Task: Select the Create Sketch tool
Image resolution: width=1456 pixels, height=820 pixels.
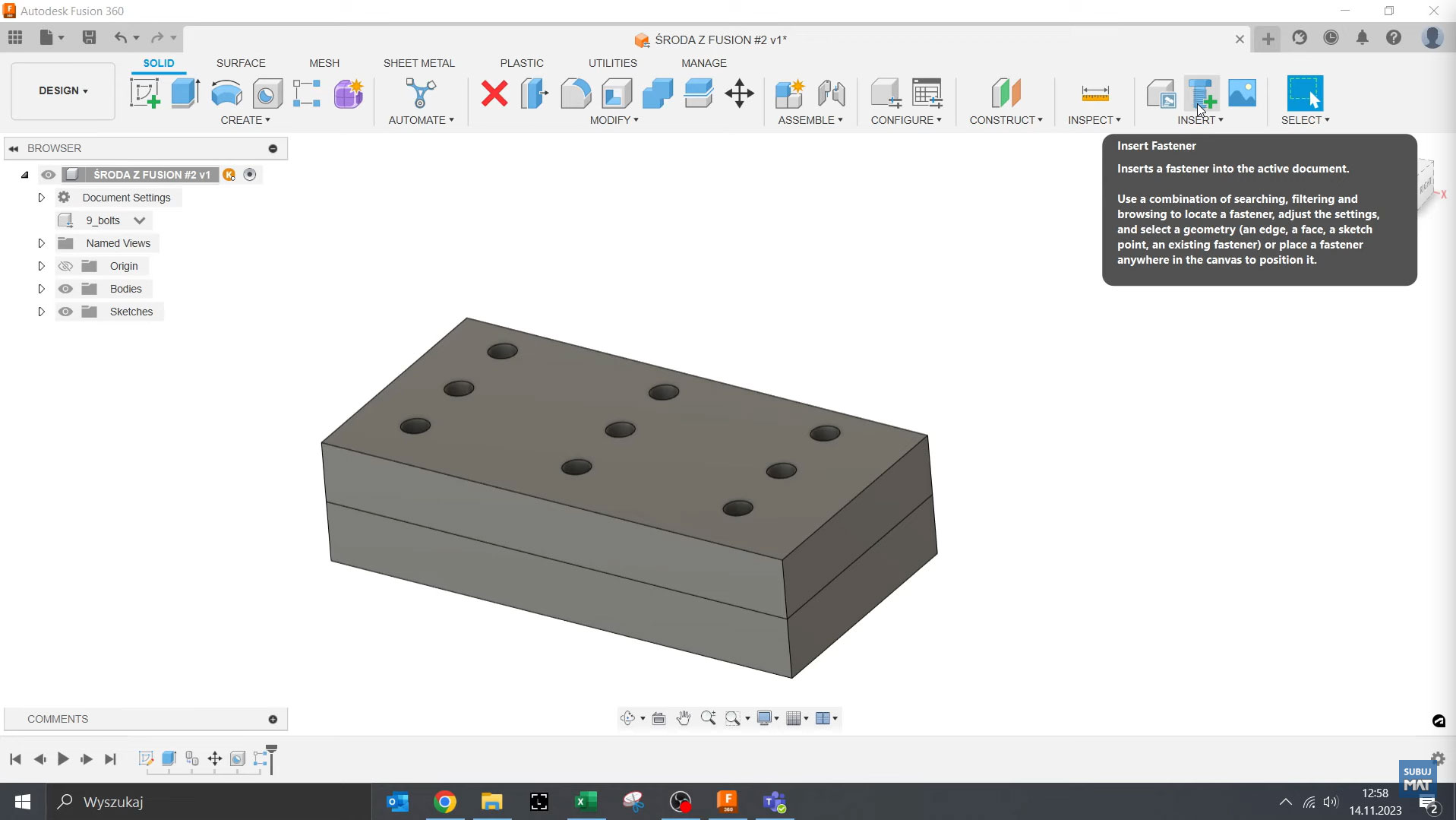Action: [144, 93]
